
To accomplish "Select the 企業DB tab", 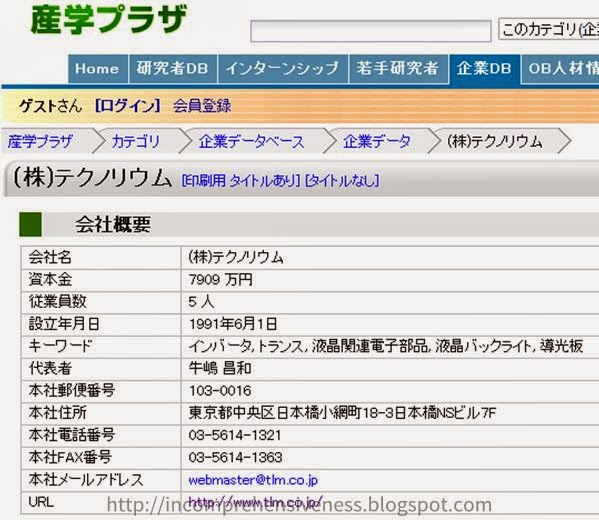I will [x=484, y=69].
